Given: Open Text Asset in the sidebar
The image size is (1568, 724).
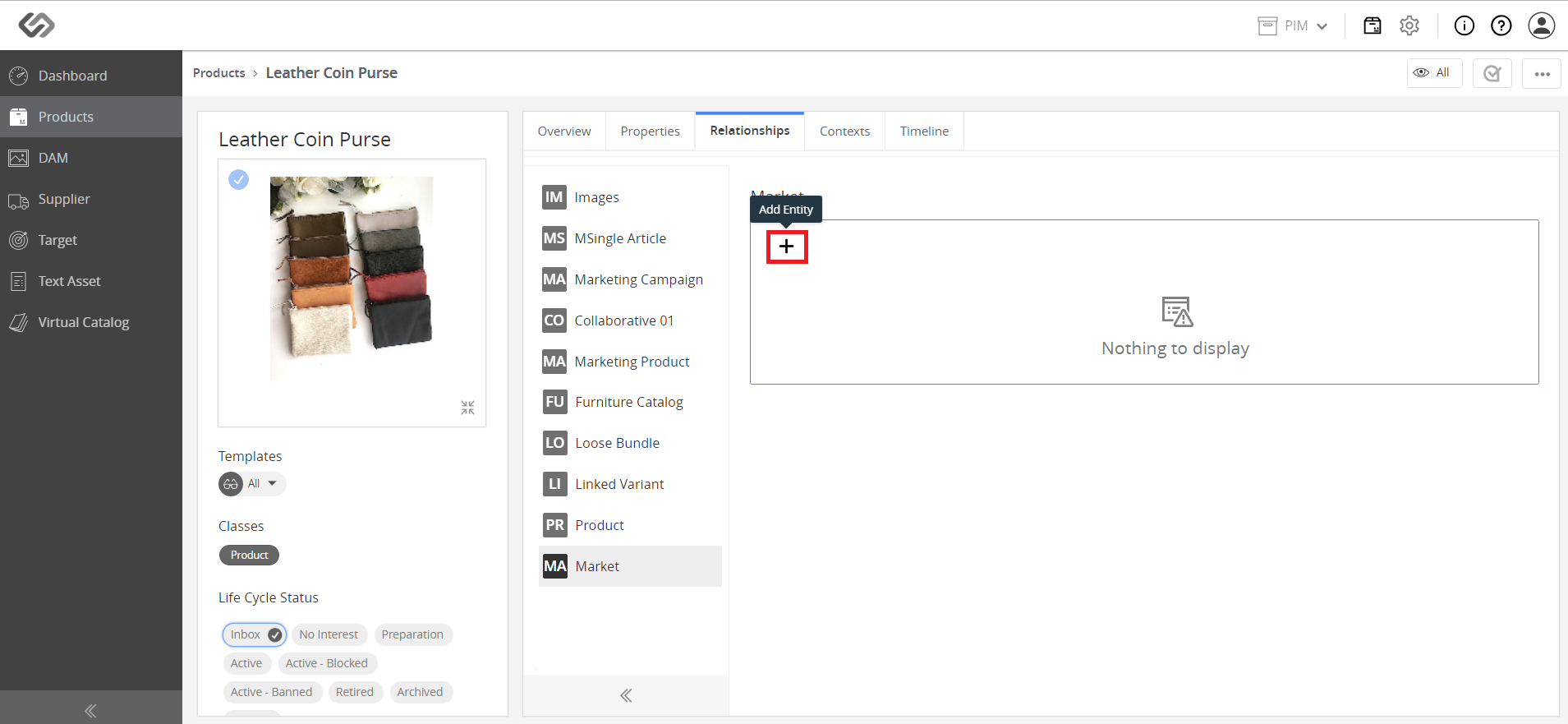Looking at the screenshot, I should 91,281.
